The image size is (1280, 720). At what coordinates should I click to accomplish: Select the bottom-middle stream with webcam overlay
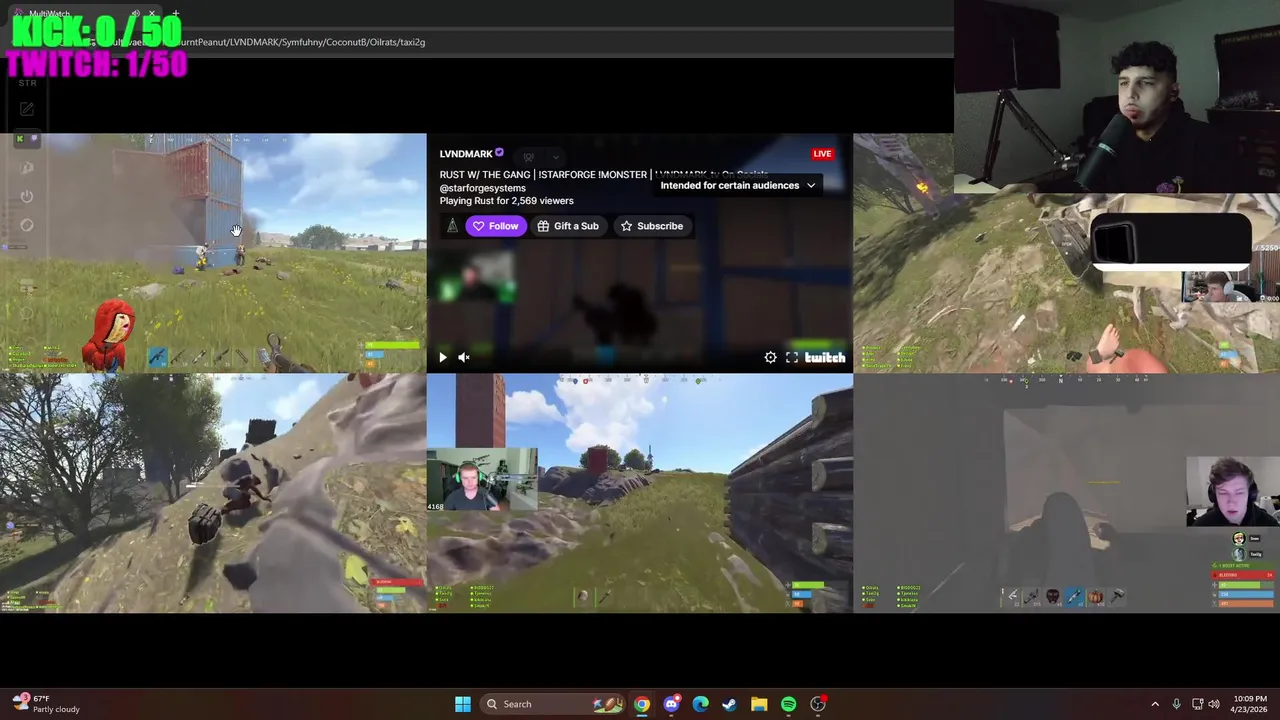point(640,493)
